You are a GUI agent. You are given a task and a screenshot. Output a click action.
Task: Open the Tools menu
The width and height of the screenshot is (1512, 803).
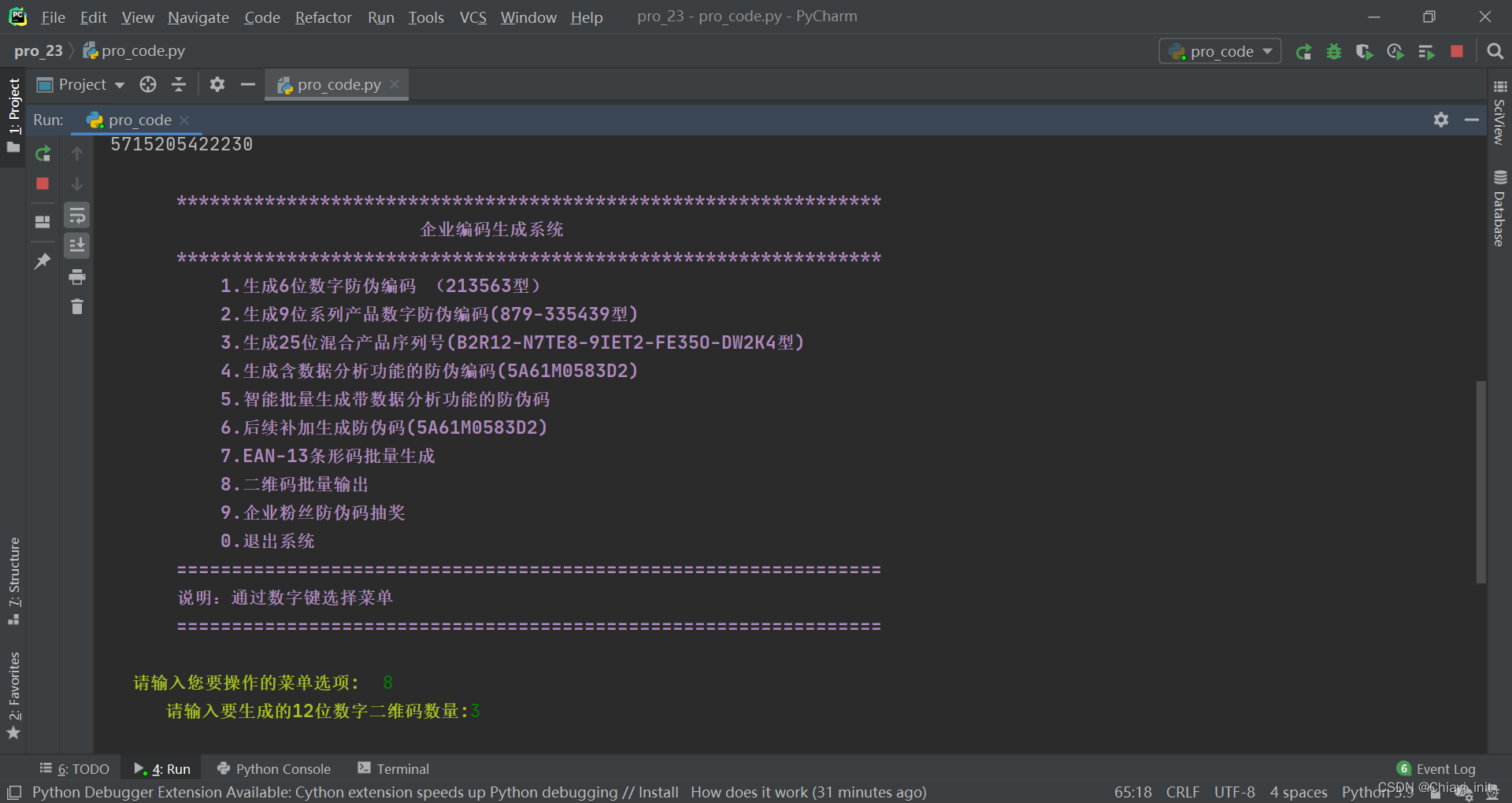(x=426, y=17)
